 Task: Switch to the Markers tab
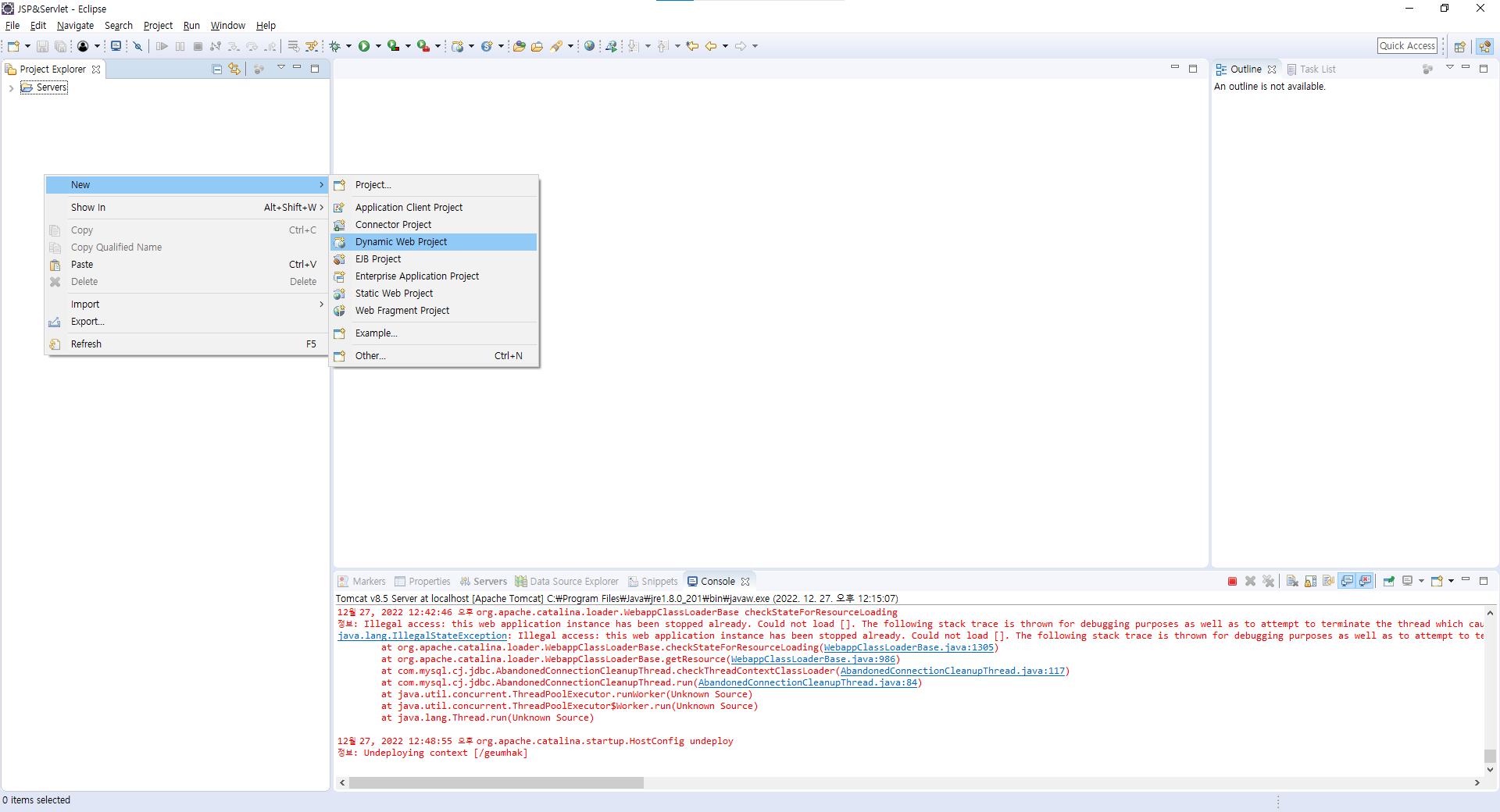(x=362, y=582)
